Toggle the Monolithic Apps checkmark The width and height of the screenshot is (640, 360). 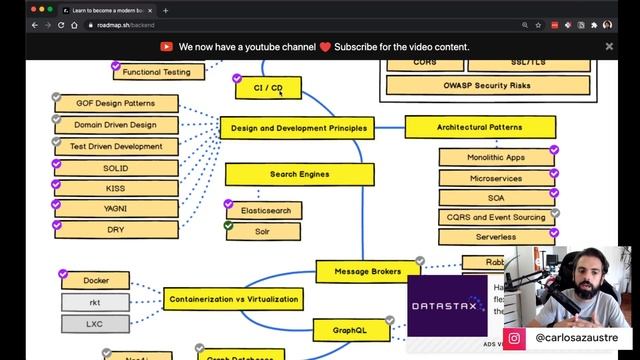click(x=554, y=150)
